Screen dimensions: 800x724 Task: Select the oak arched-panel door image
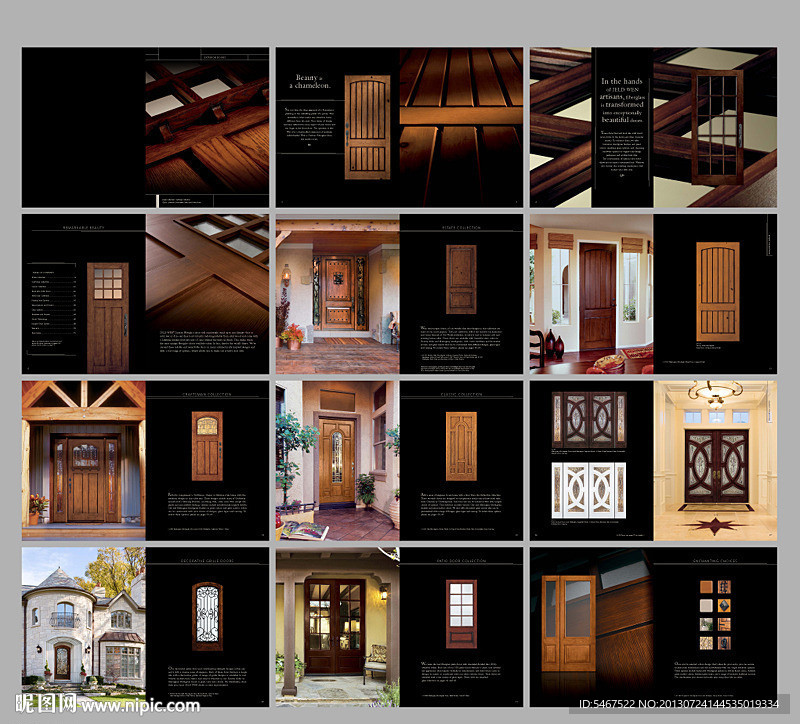pos(461,446)
